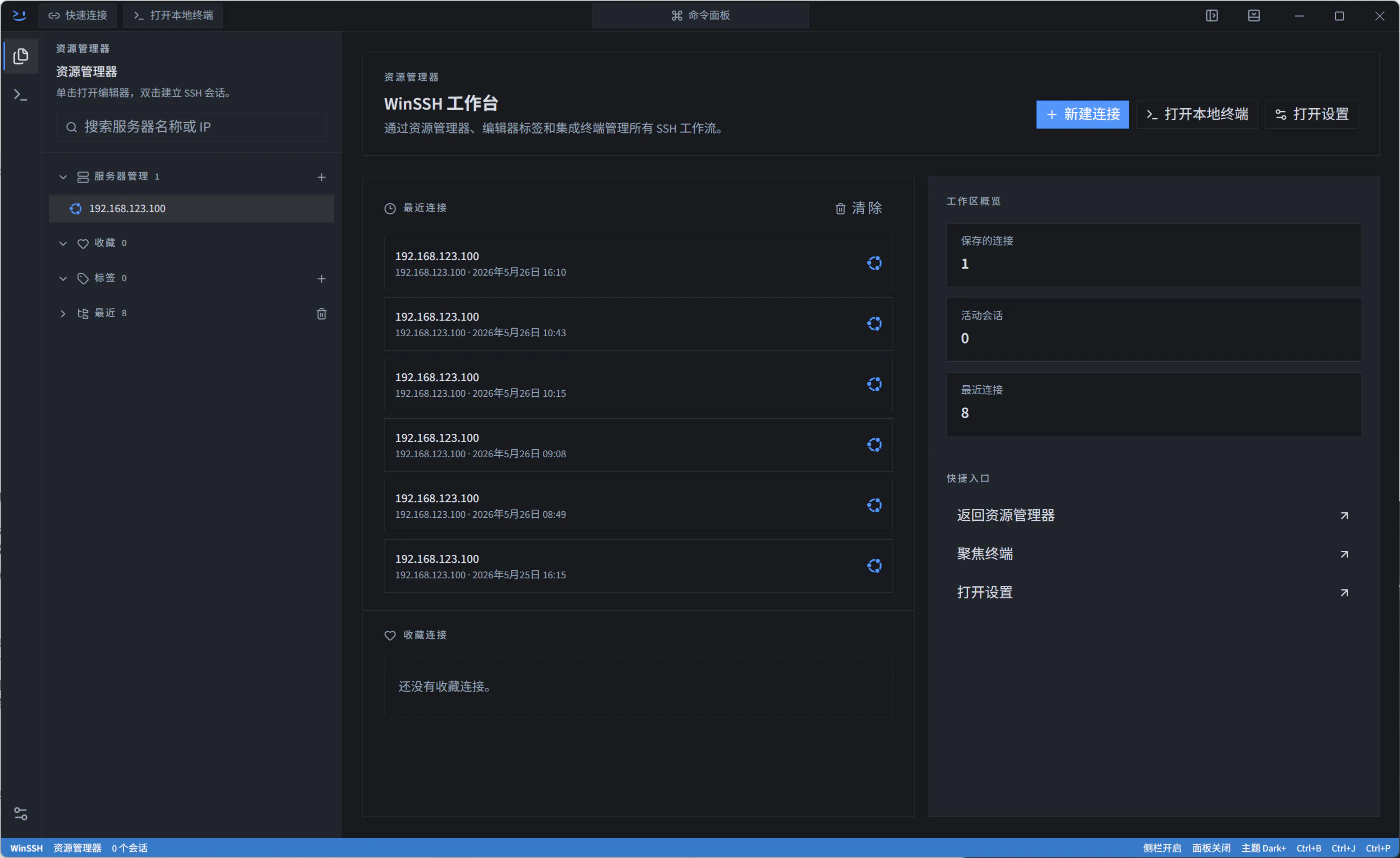Click the arrow icon next to 返回资源管理器
Image resolution: width=1400 pixels, height=858 pixels.
pos(1344,516)
